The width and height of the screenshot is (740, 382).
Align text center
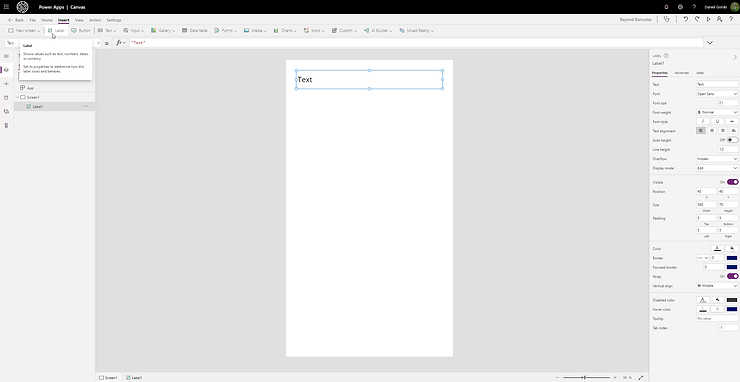[x=712, y=131]
